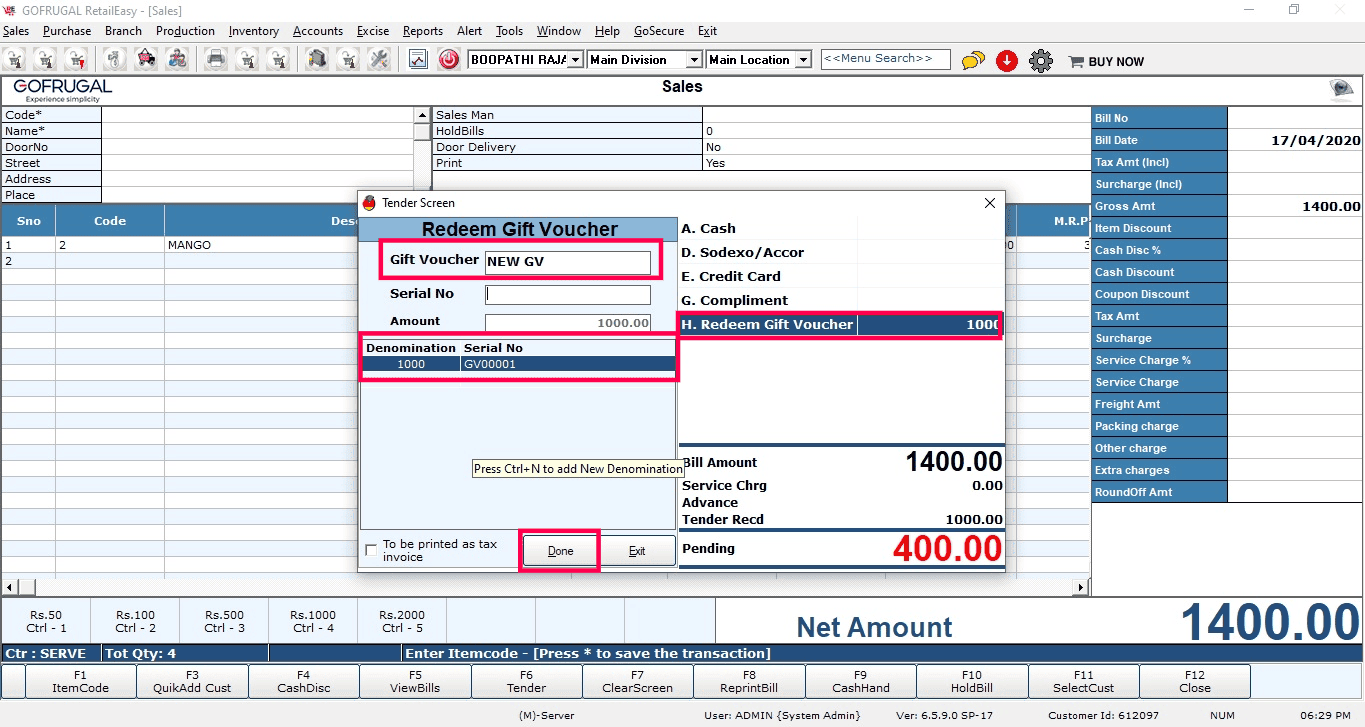Open the yellow chat bubbles icon
The height and width of the screenshot is (727, 1365).
pos(973,61)
